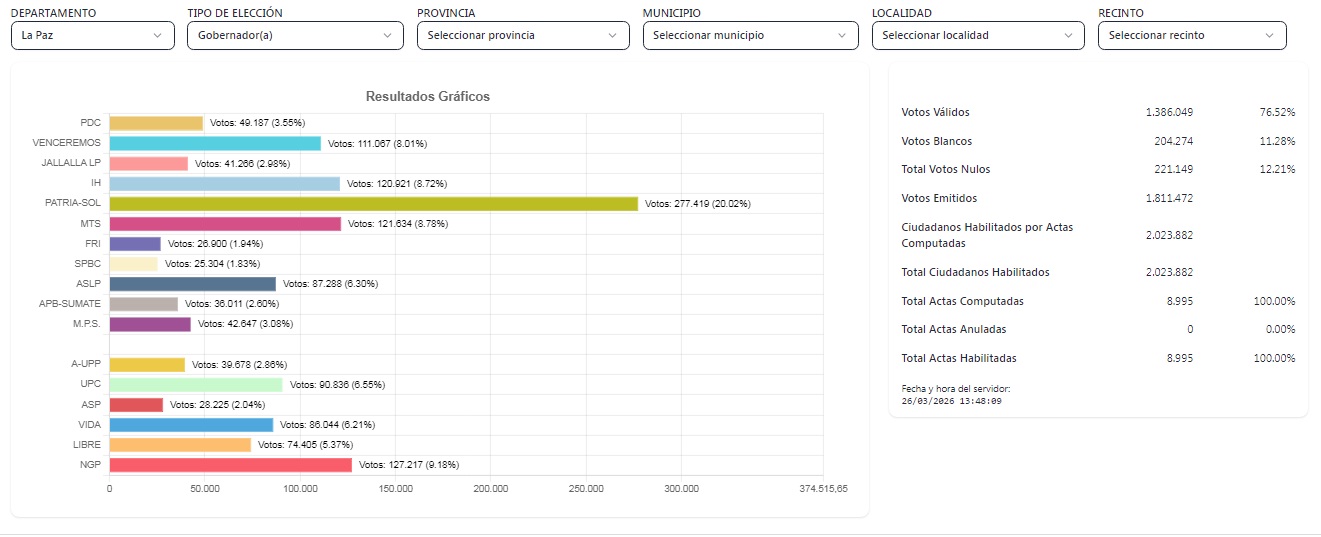
Task: Open the Seleccionar provincia dropdown
Action: [520, 35]
